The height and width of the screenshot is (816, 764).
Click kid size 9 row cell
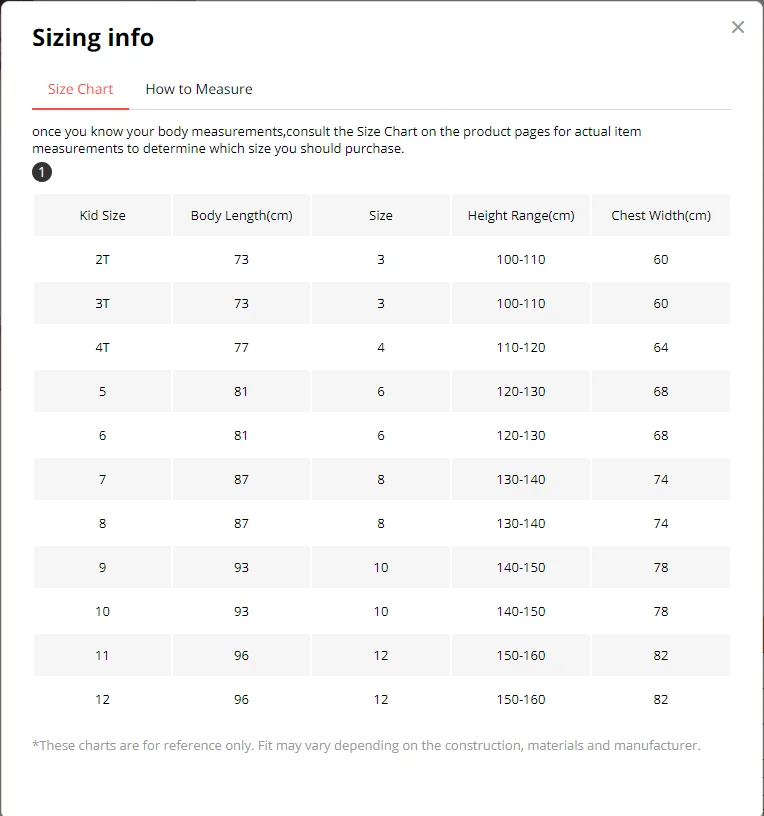point(103,567)
